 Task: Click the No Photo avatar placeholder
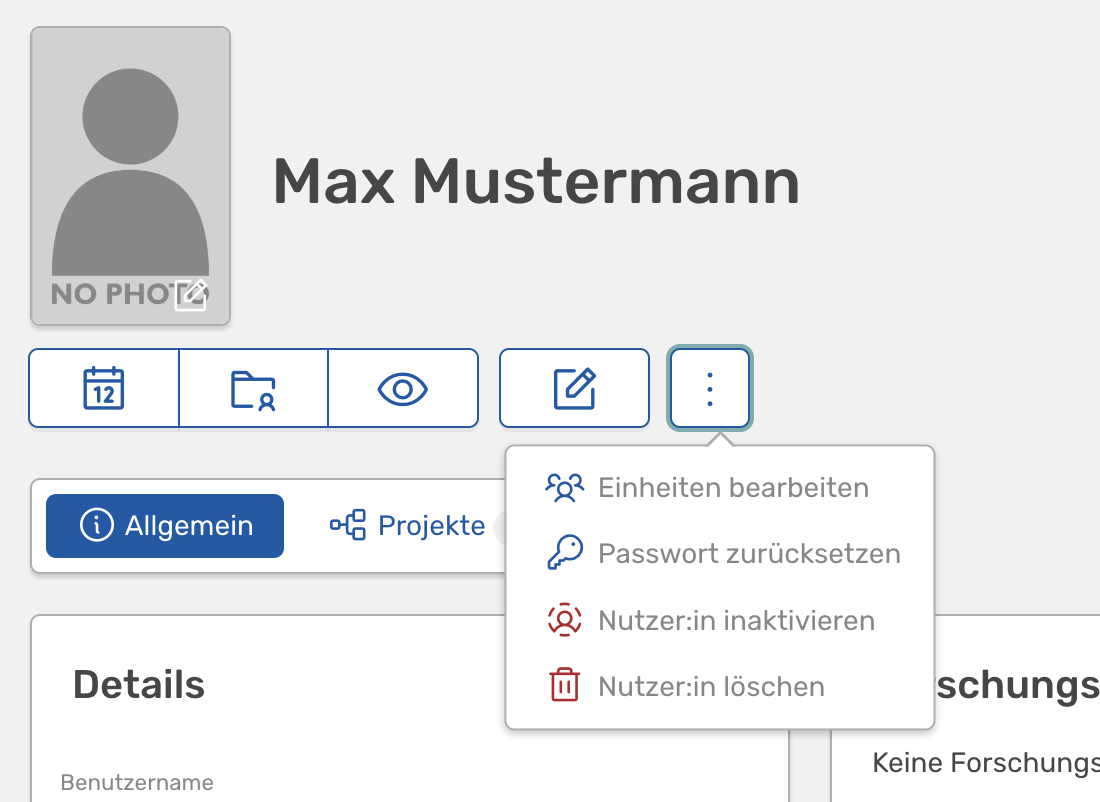(x=130, y=176)
